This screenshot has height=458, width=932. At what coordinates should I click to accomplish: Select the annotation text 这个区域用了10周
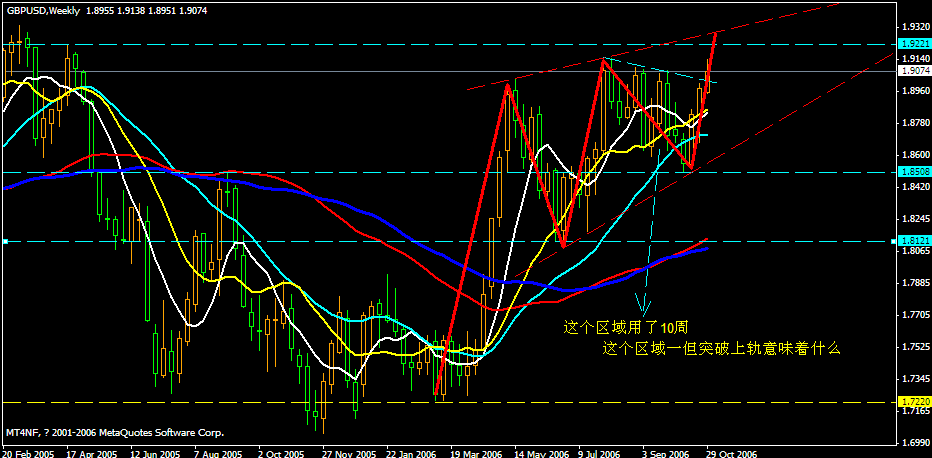626,327
